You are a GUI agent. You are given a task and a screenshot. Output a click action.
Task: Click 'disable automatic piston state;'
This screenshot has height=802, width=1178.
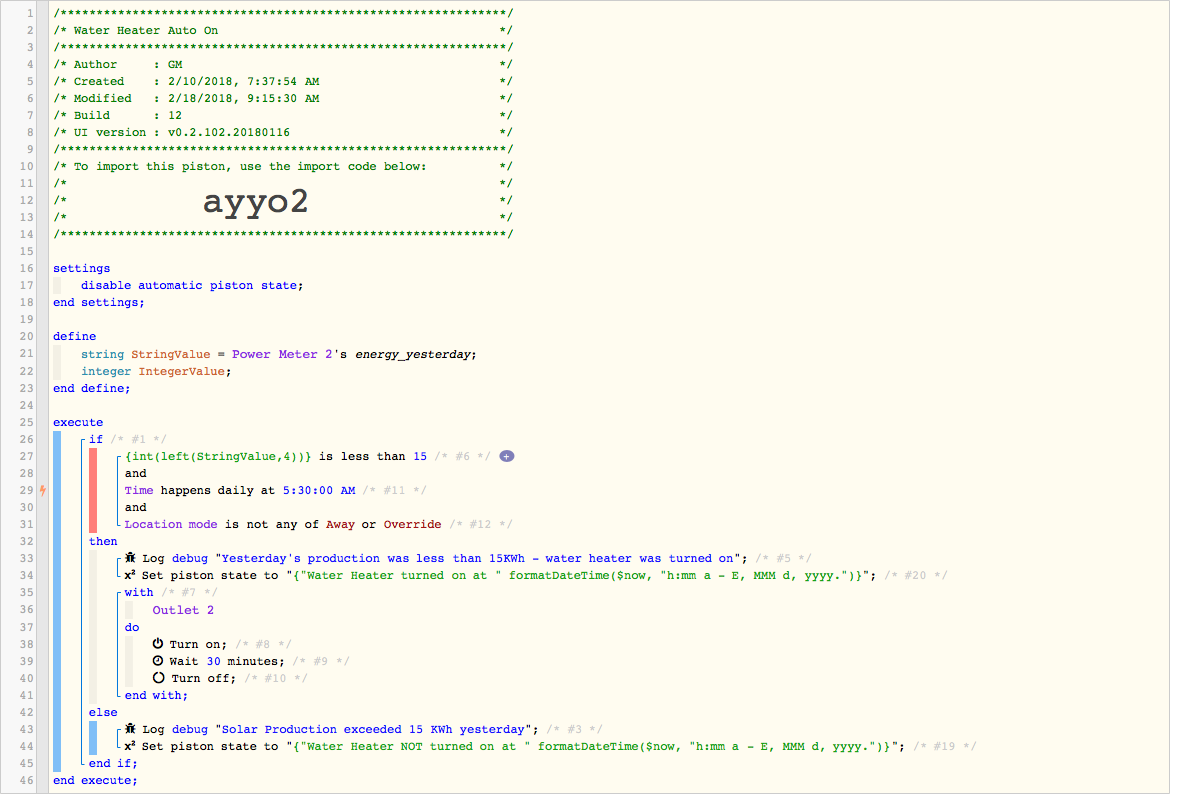192,285
